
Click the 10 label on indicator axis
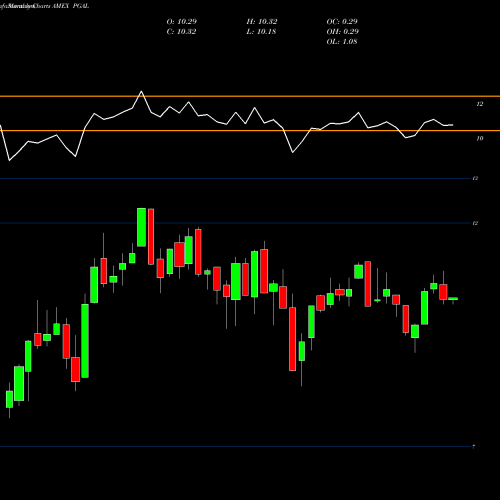(x=480, y=138)
